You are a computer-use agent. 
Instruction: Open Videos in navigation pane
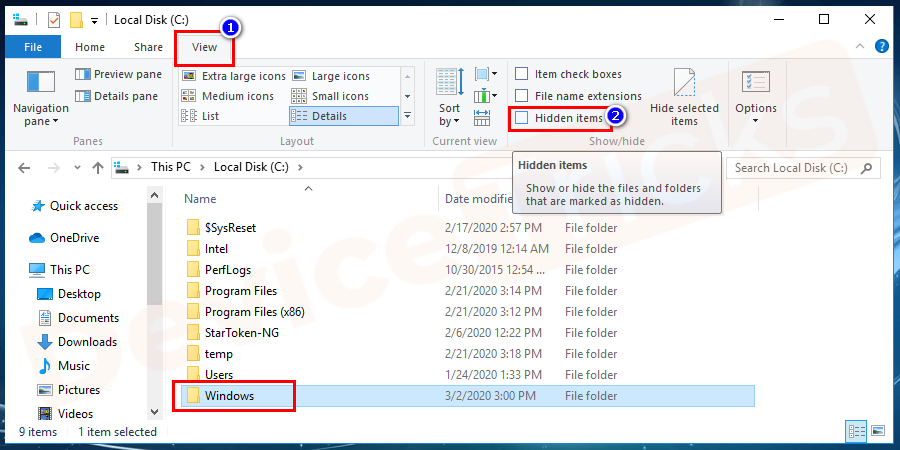click(65, 414)
